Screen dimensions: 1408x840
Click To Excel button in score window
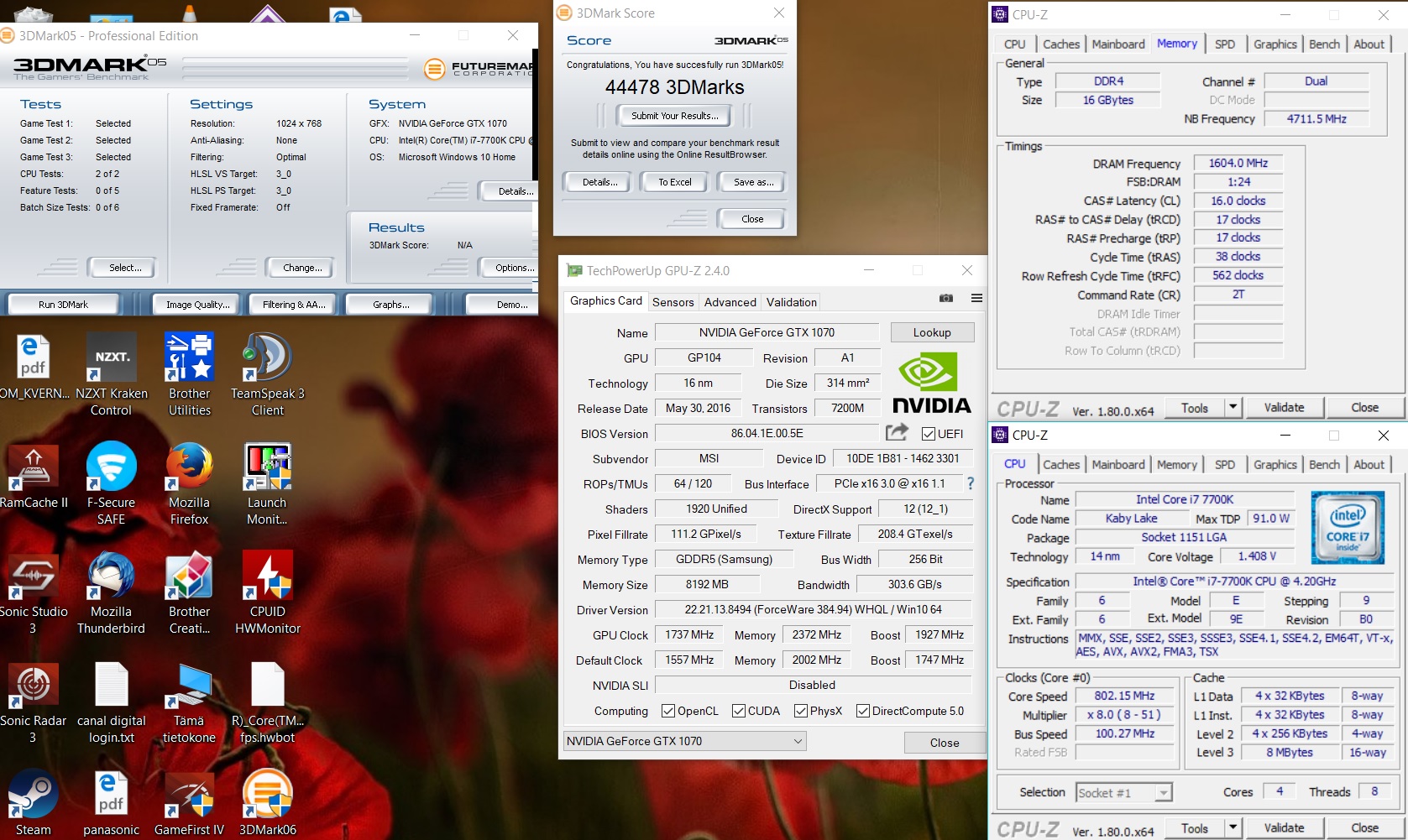pyautogui.click(x=675, y=182)
